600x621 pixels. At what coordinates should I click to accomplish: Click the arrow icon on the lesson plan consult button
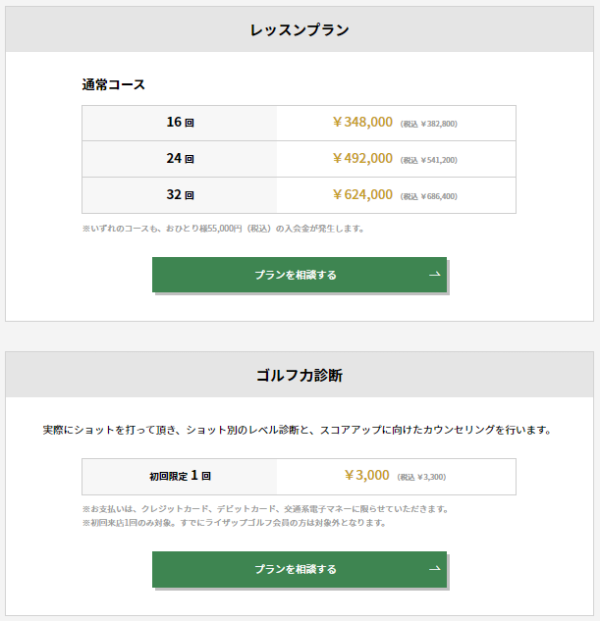click(434, 274)
